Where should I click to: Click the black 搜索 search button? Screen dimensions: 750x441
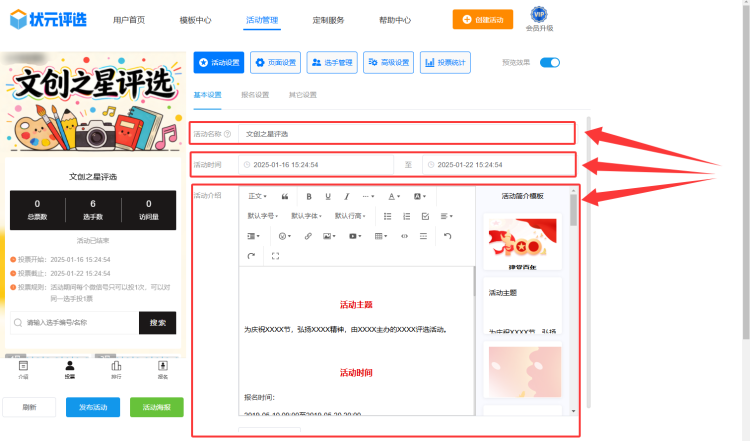157,323
